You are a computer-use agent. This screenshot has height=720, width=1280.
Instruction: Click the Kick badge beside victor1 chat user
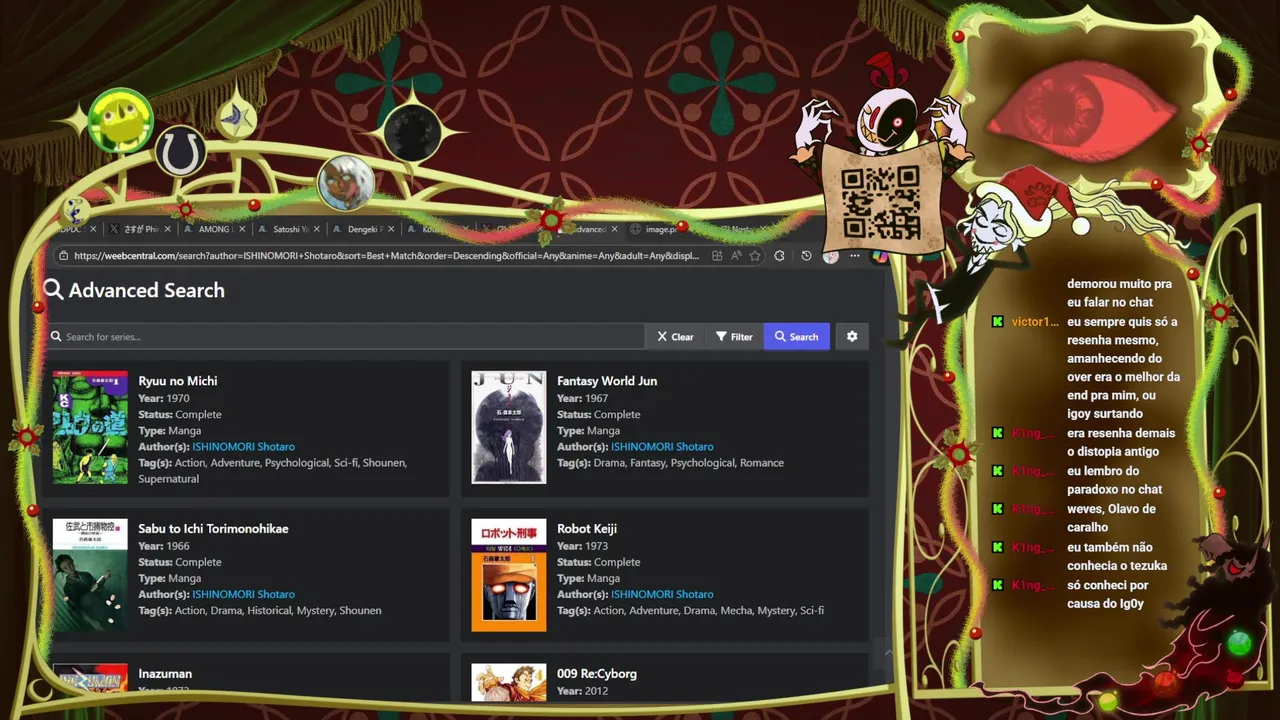pos(997,322)
